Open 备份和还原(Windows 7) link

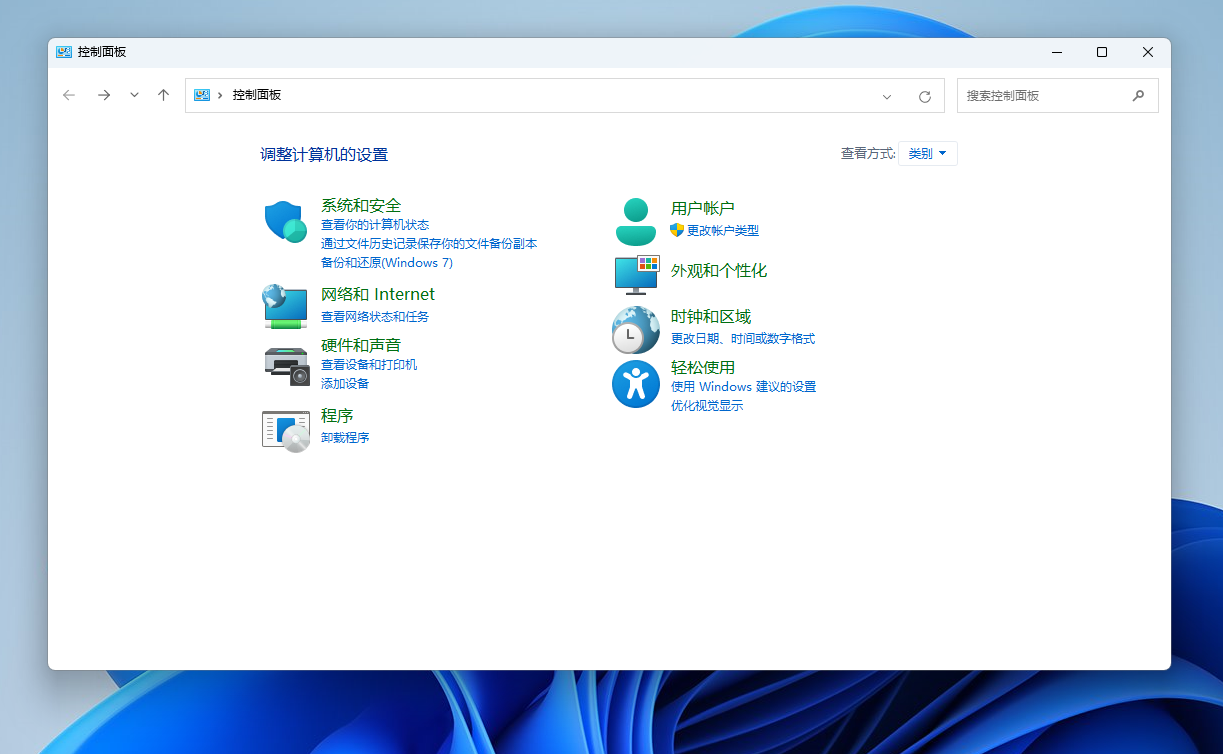tap(387, 262)
